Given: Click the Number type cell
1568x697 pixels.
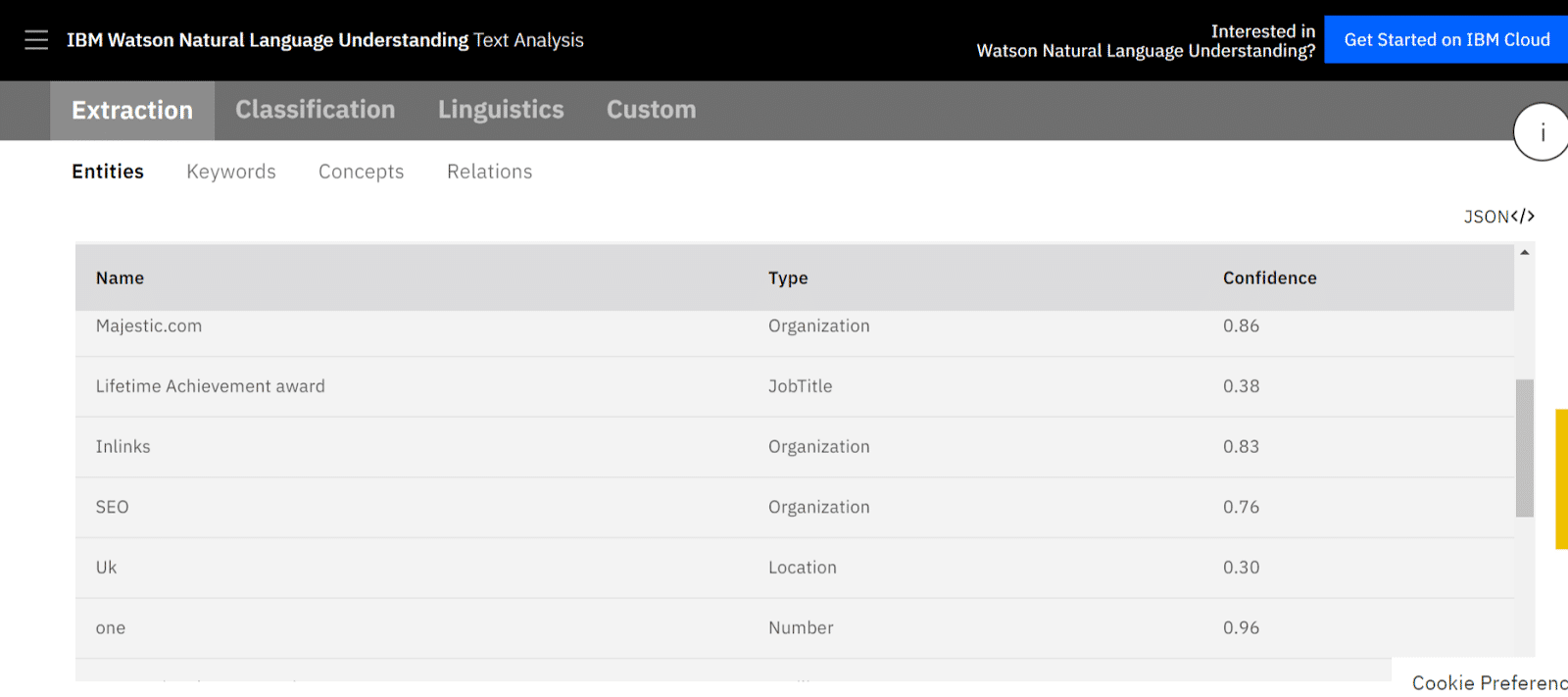Looking at the screenshot, I should [x=801, y=628].
